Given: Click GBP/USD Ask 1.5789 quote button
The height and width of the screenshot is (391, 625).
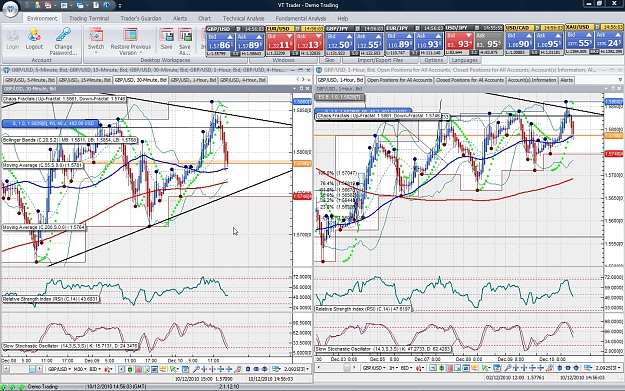Looking at the screenshot, I should tap(250, 42).
